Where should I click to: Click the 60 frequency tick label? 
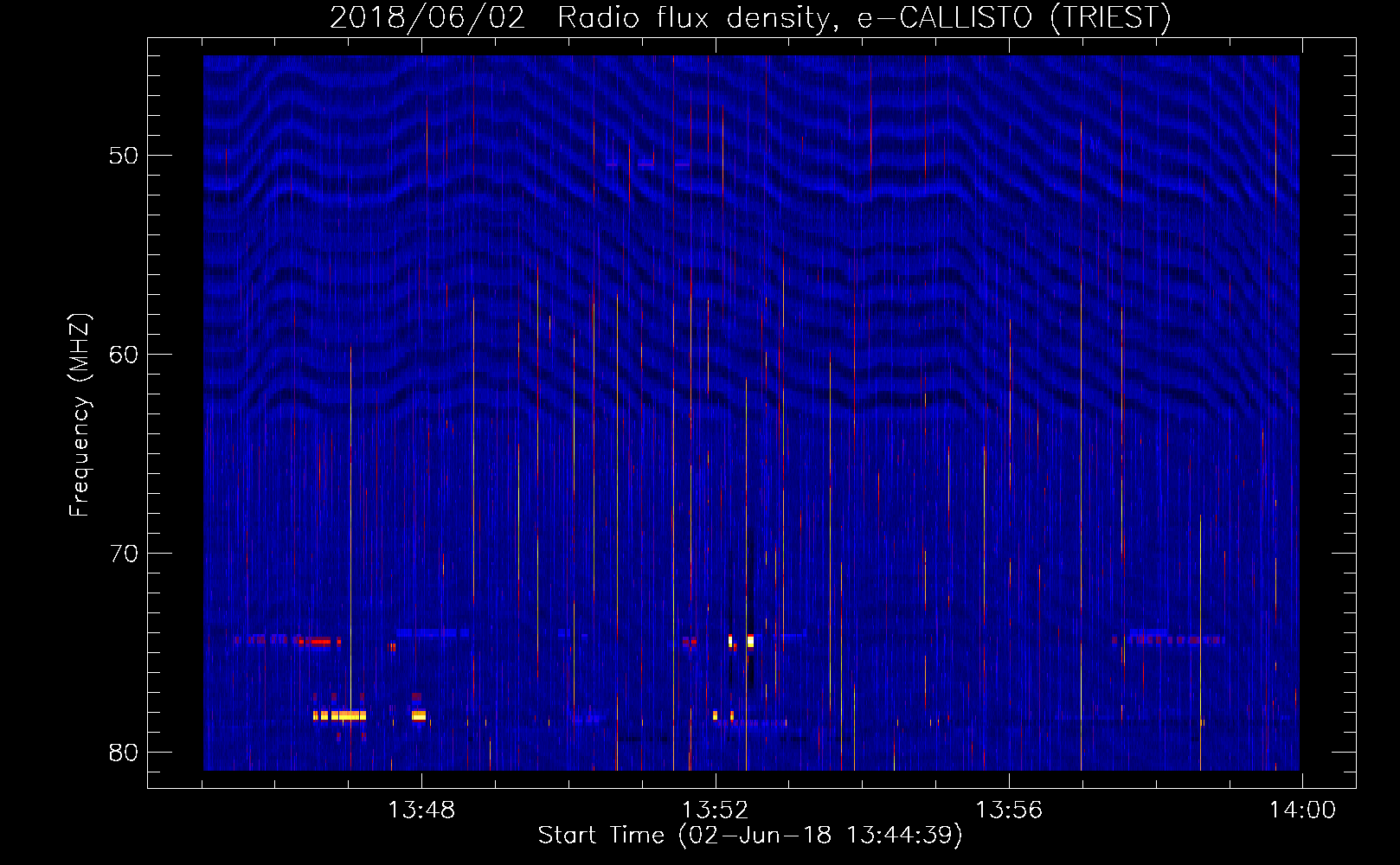click(x=124, y=355)
